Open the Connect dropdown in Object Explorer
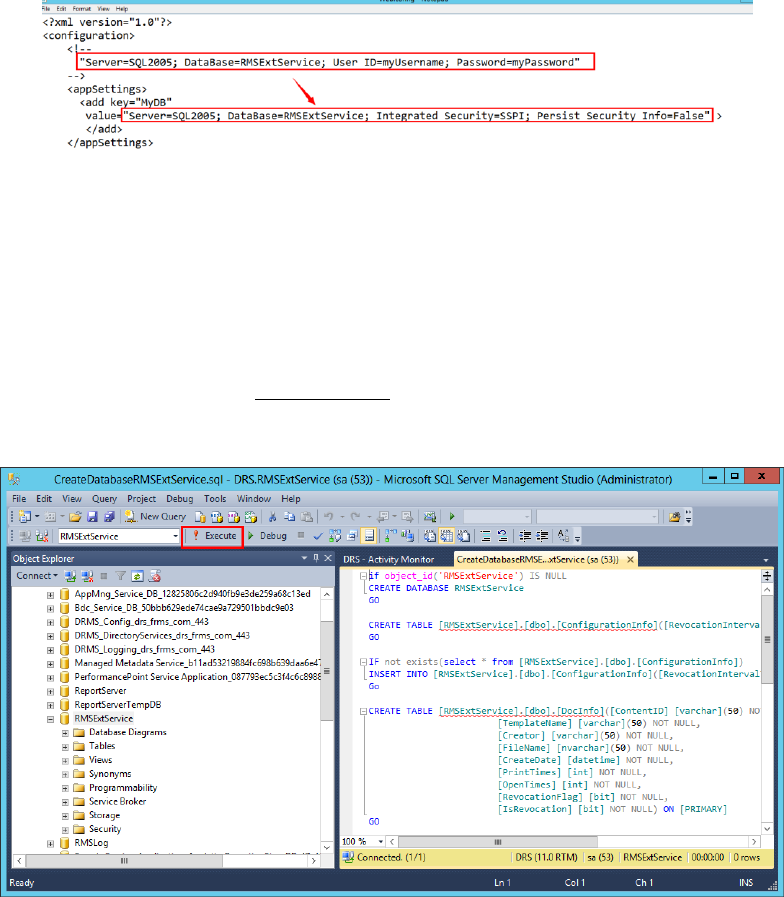The height and width of the screenshot is (897, 784). coord(37,576)
